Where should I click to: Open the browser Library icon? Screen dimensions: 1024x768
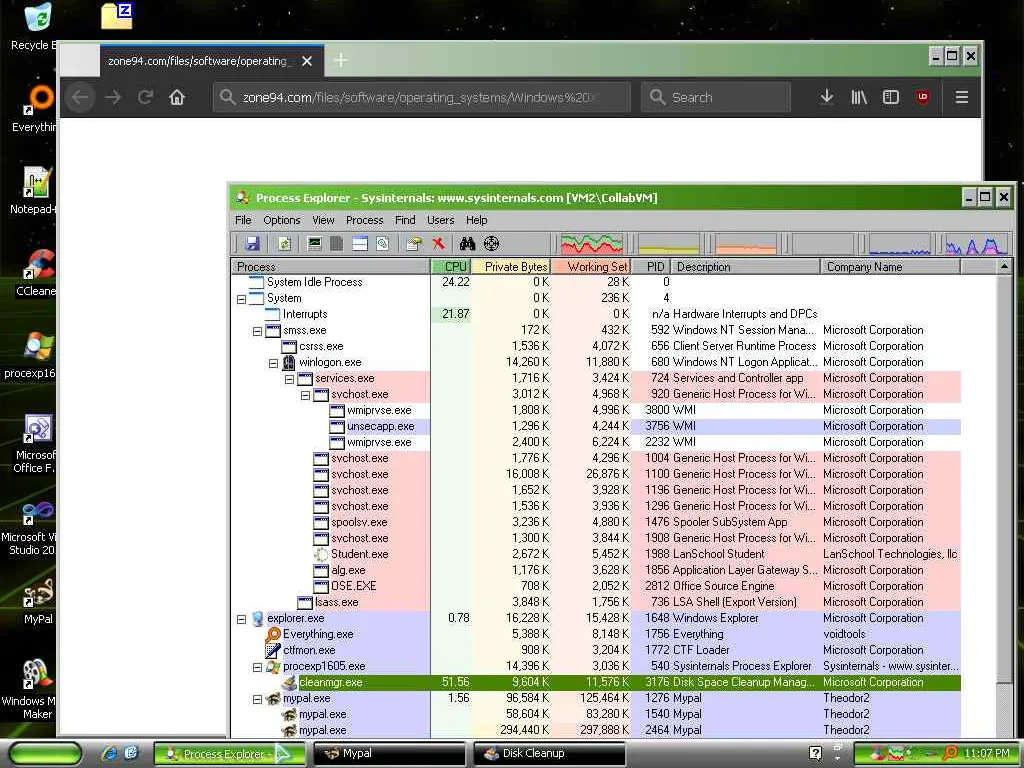tap(859, 97)
